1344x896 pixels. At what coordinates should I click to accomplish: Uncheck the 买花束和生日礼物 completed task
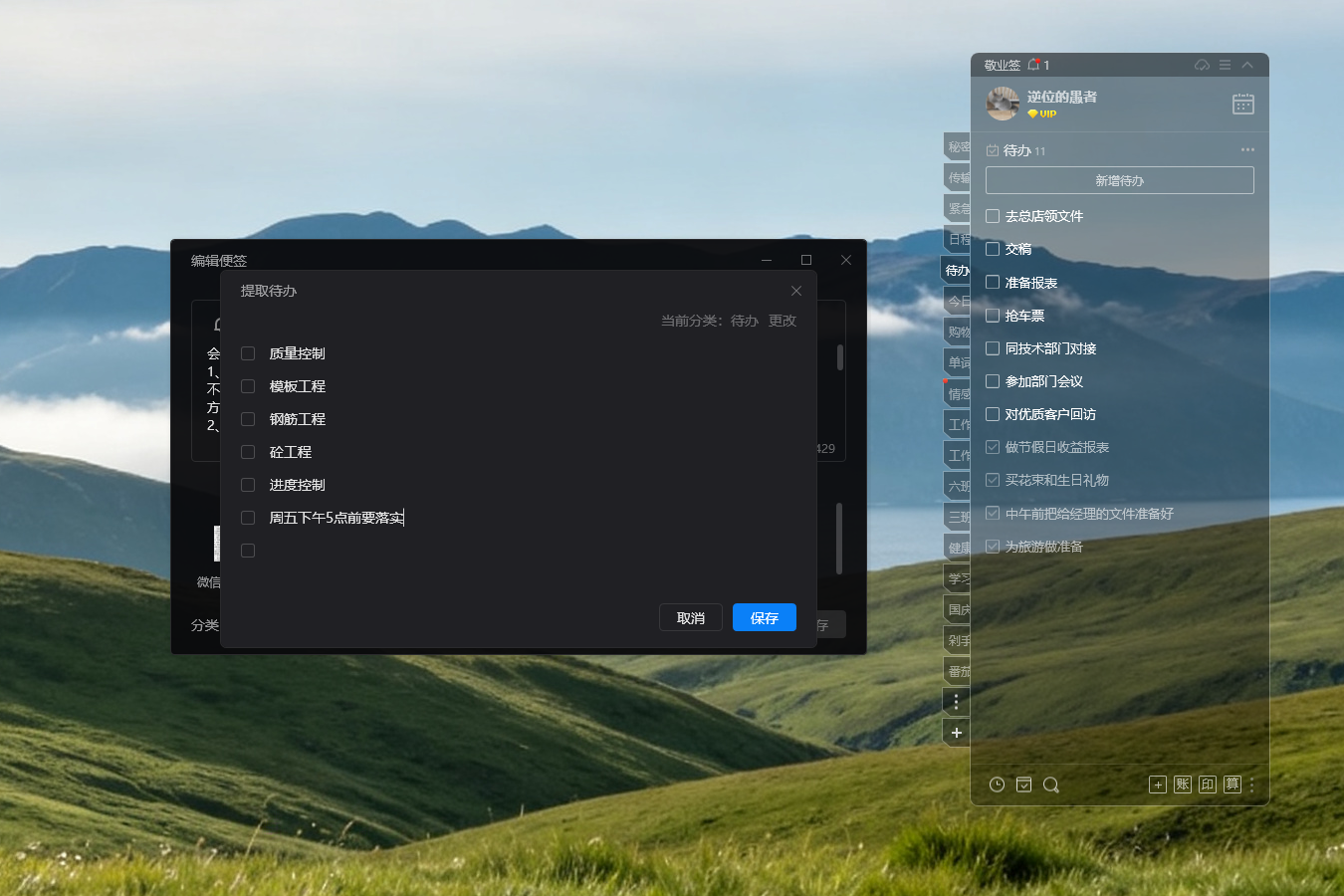pyautogui.click(x=993, y=480)
